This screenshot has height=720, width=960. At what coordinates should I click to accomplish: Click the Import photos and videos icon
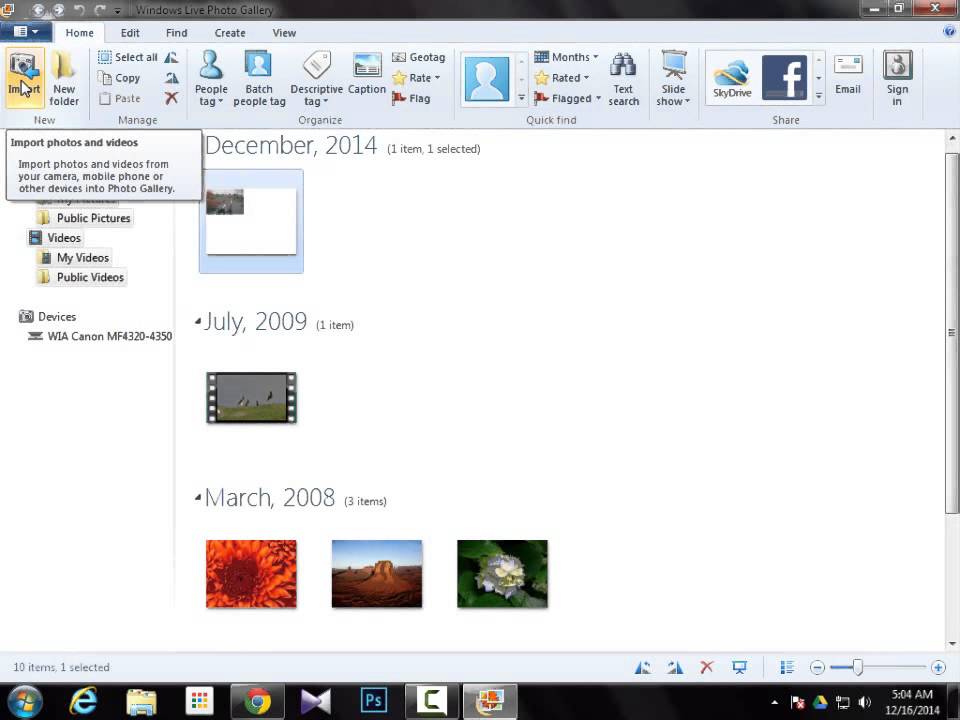[x=24, y=78]
